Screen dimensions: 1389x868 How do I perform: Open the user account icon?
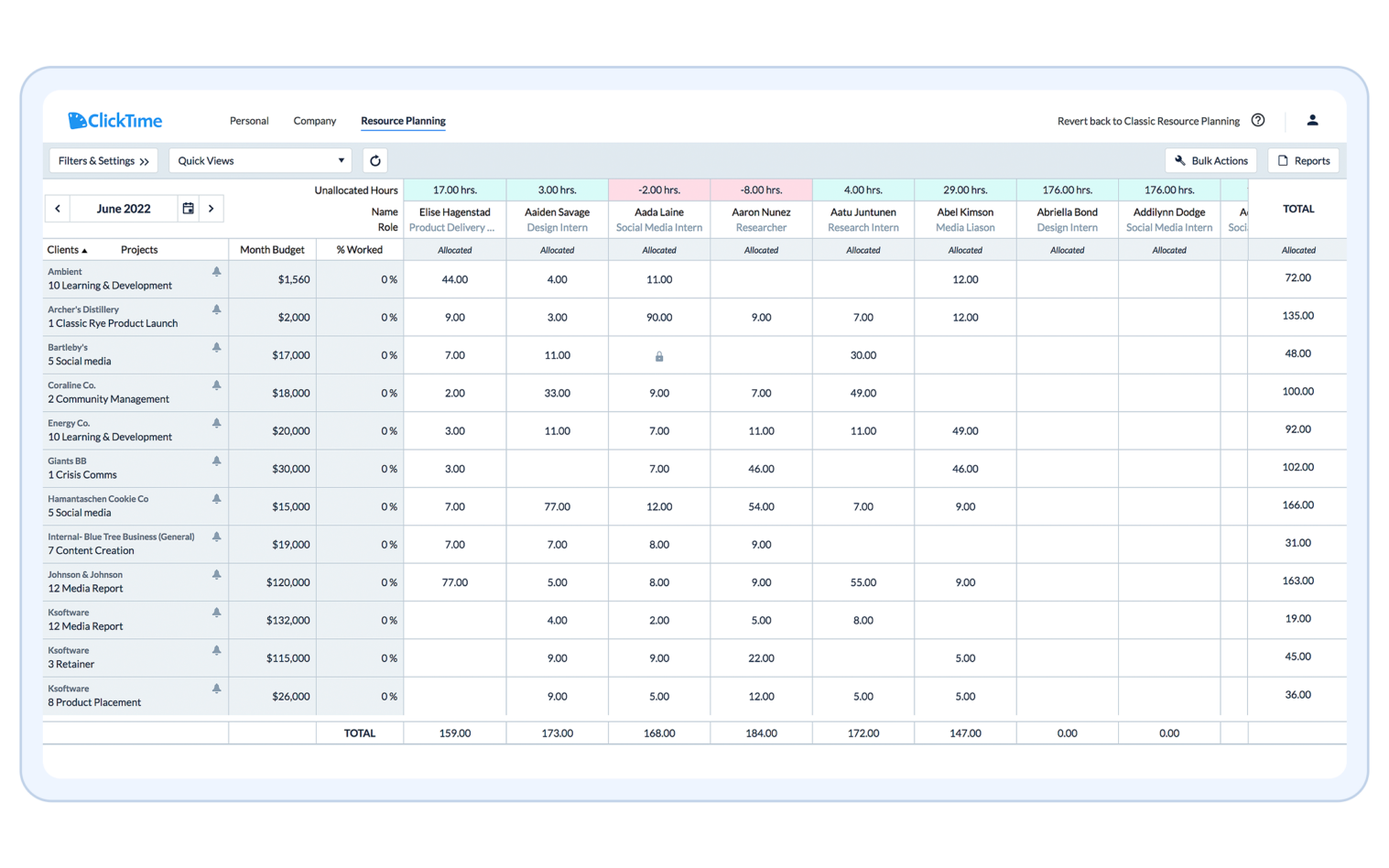tap(1312, 120)
